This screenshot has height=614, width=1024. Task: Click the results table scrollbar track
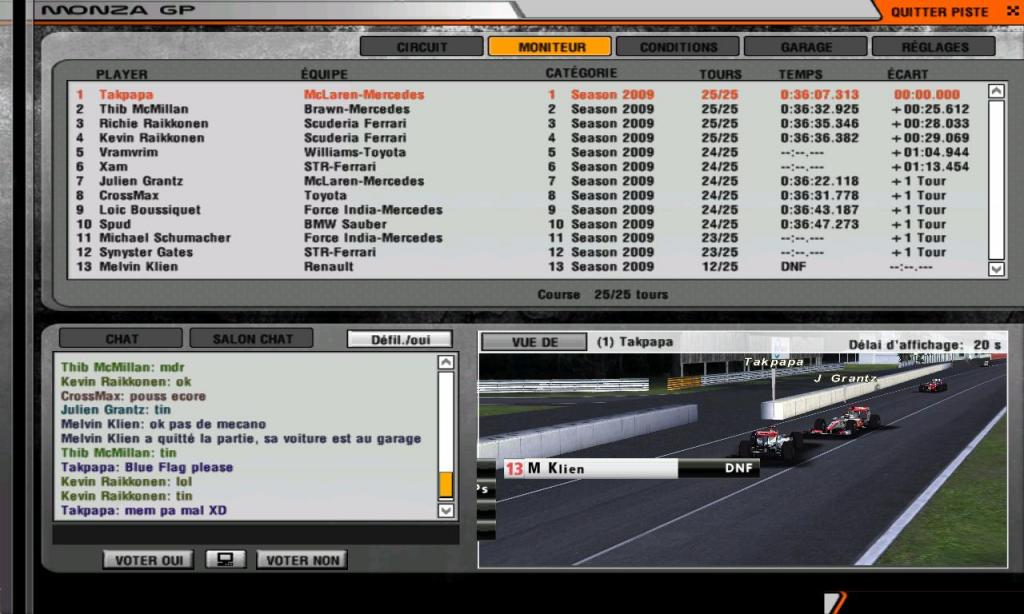[996, 180]
